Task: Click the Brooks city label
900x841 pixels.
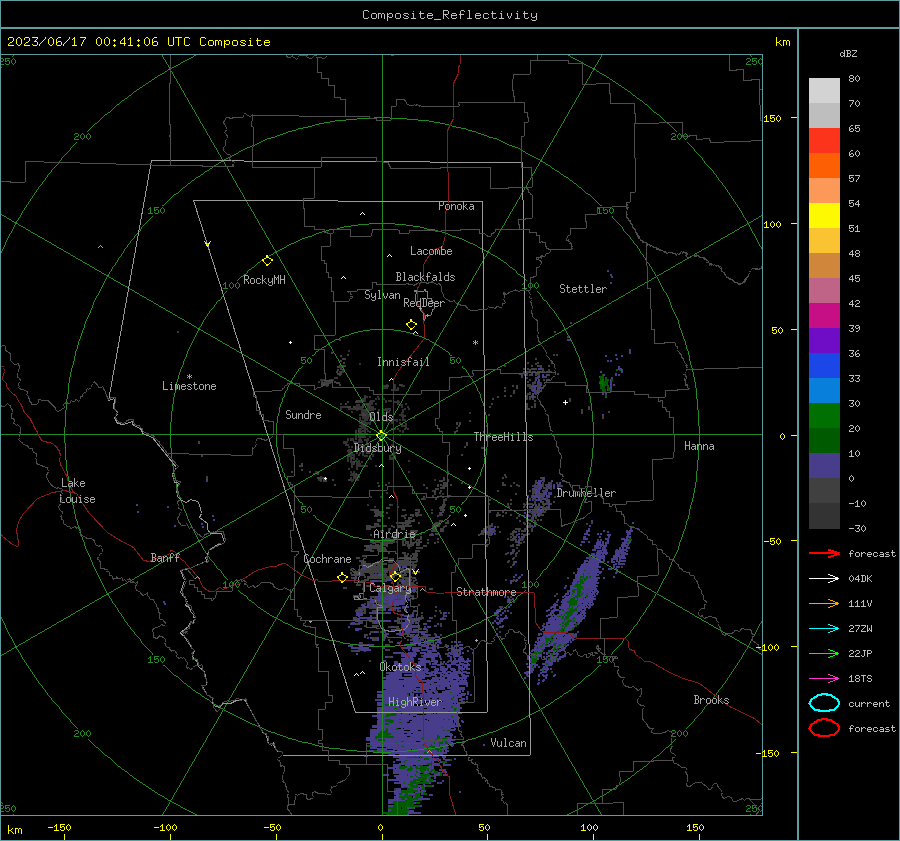Action: point(711,700)
